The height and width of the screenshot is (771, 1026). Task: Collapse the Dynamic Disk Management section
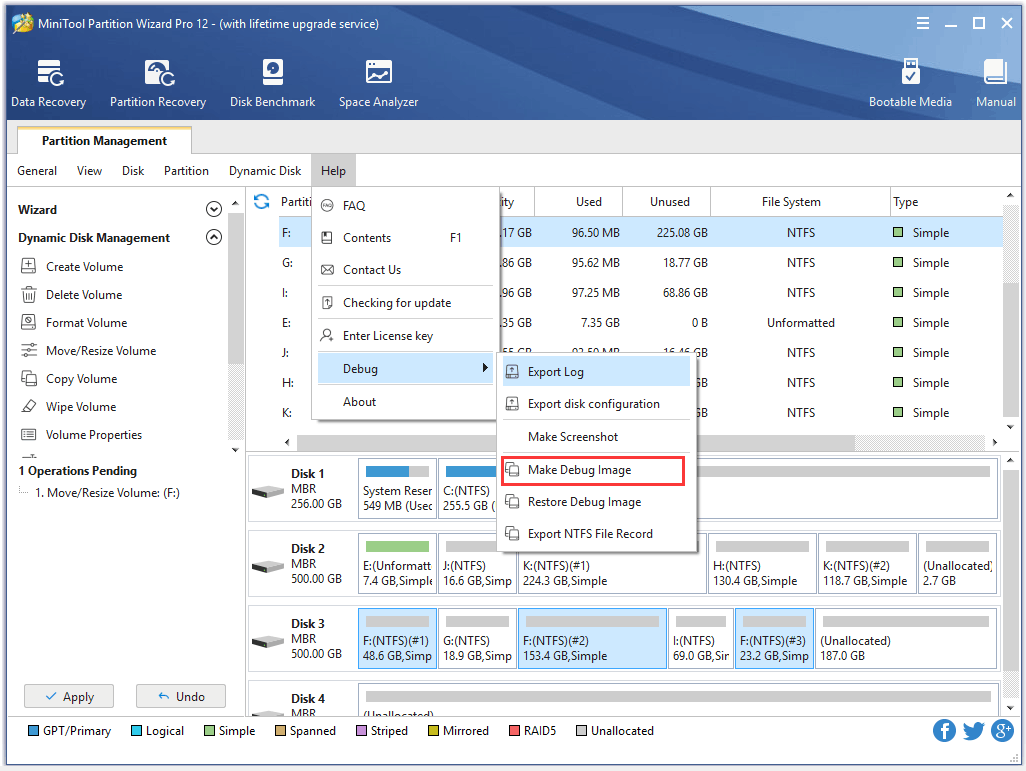pyautogui.click(x=213, y=238)
